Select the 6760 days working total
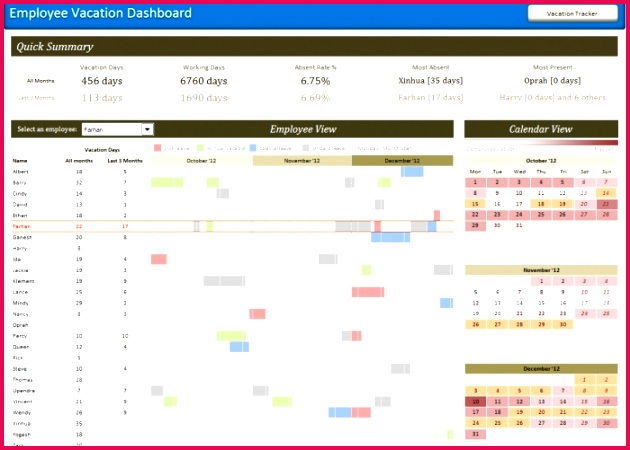The image size is (630, 450). click(x=204, y=81)
